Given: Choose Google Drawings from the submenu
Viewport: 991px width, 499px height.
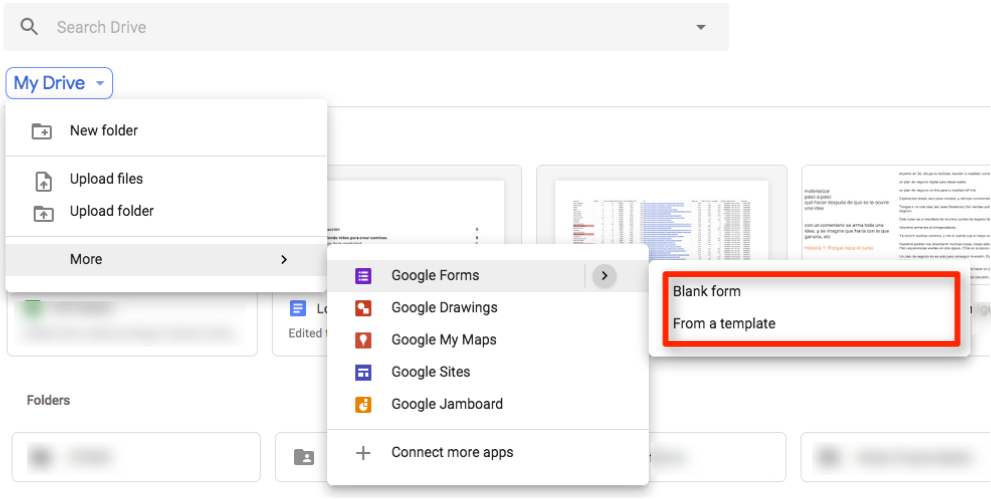Looking at the screenshot, I should (x=488, y=308).
